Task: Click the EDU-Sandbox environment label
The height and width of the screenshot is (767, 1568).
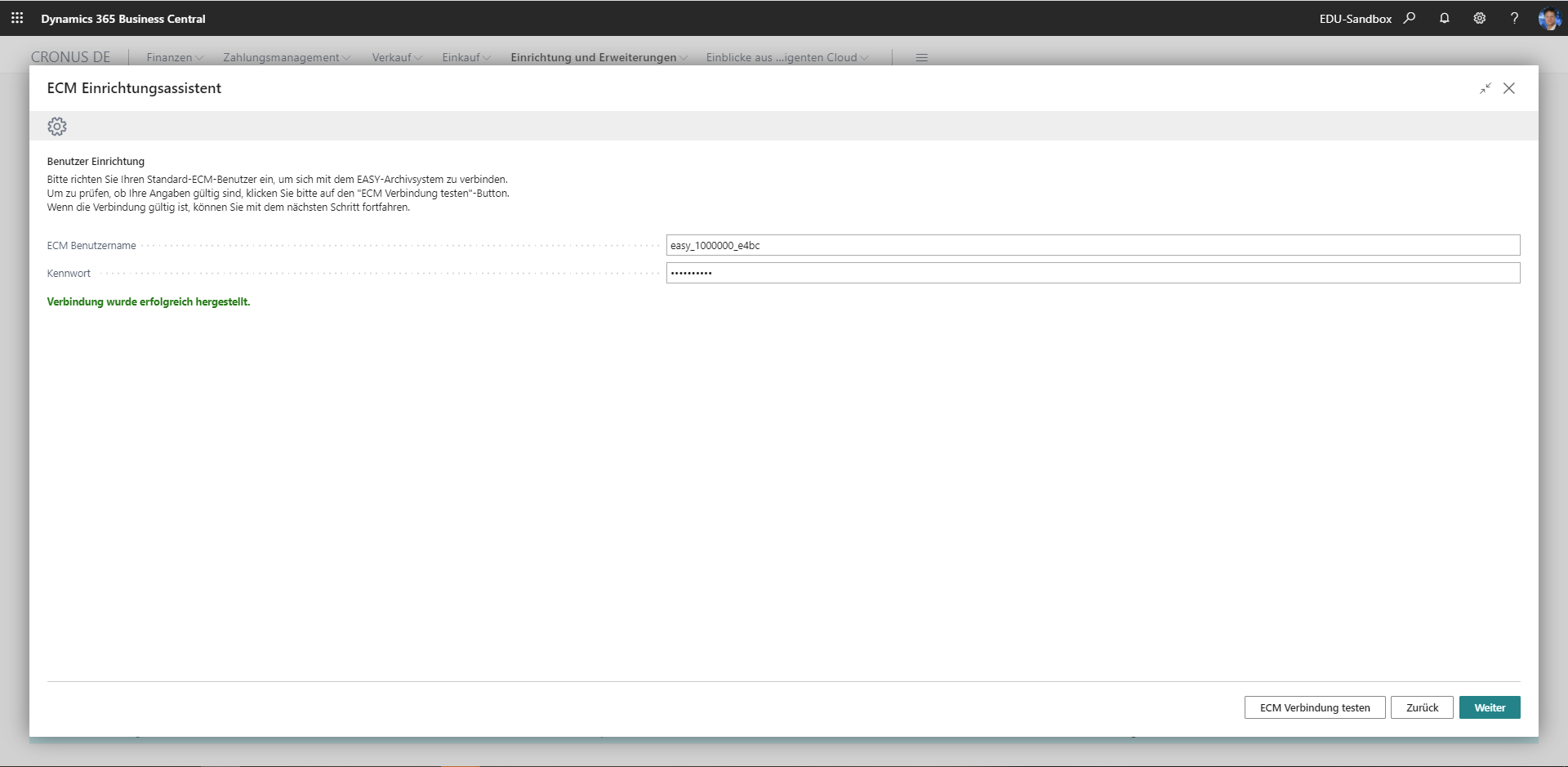Action: click(1356, 19)
